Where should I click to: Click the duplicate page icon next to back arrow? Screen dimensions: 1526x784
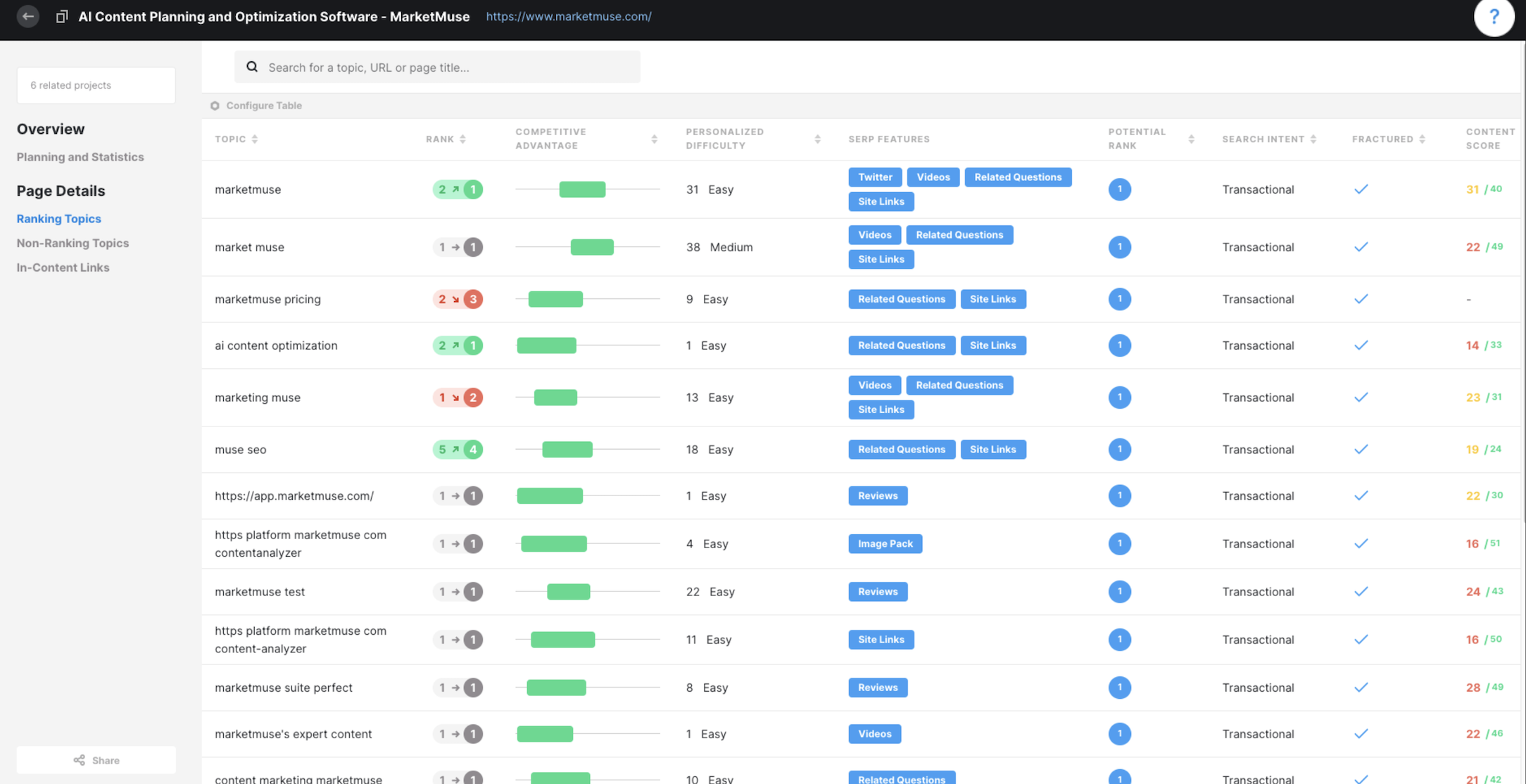(x=62, y=16)
